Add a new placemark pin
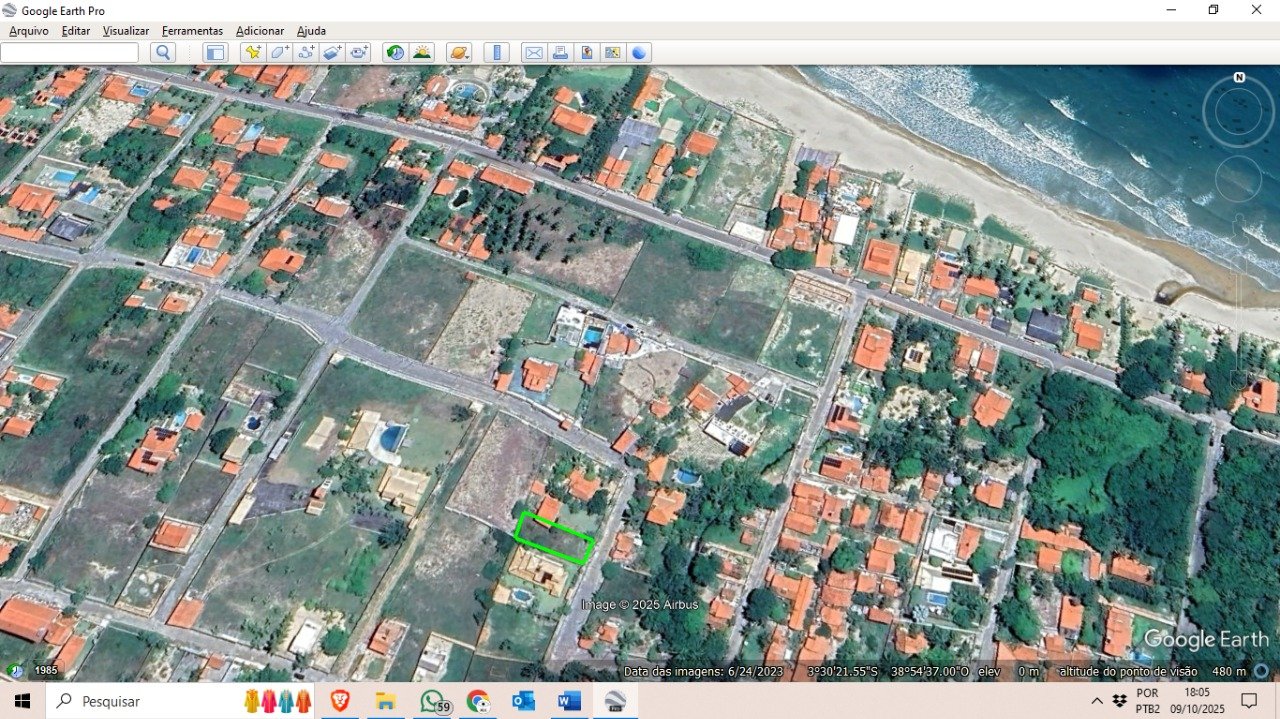This screenshot has height=719, width=1280. point(253,53)
